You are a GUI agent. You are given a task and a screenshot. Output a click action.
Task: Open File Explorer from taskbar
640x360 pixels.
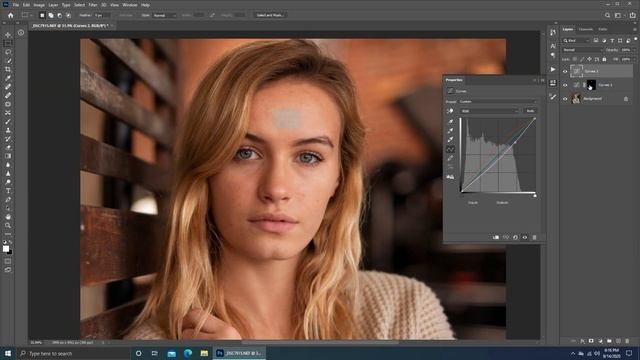204,353
